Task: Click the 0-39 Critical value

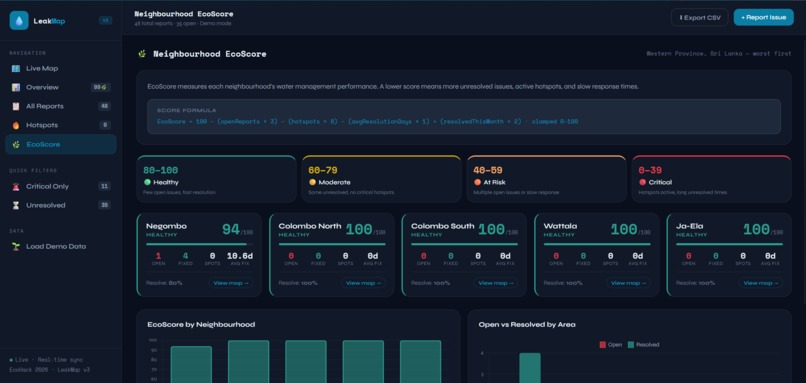Action: [x=650, y=170]
